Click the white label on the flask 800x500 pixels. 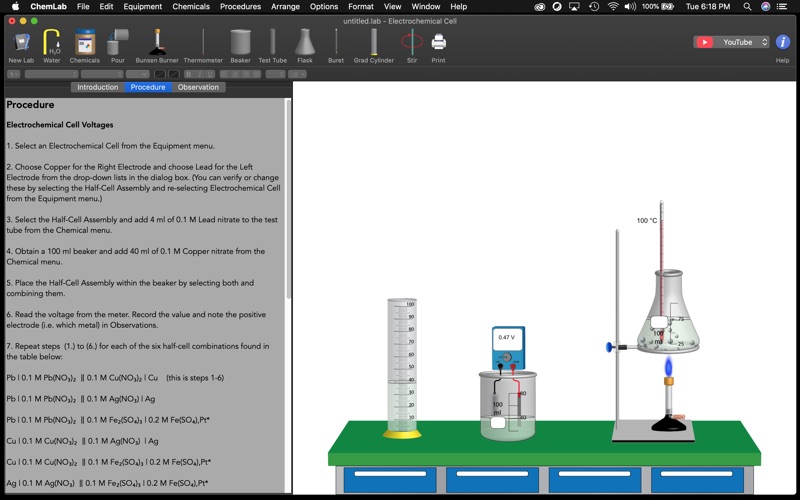coord(659,322)
